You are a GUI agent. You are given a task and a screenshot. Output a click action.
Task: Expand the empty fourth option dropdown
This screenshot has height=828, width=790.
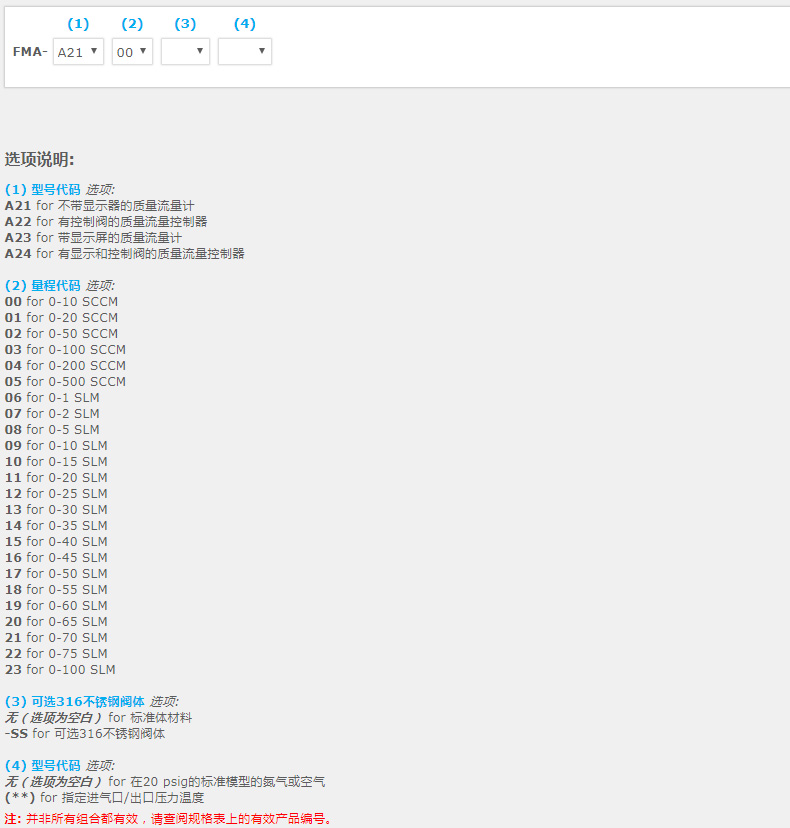pos(244,52)
